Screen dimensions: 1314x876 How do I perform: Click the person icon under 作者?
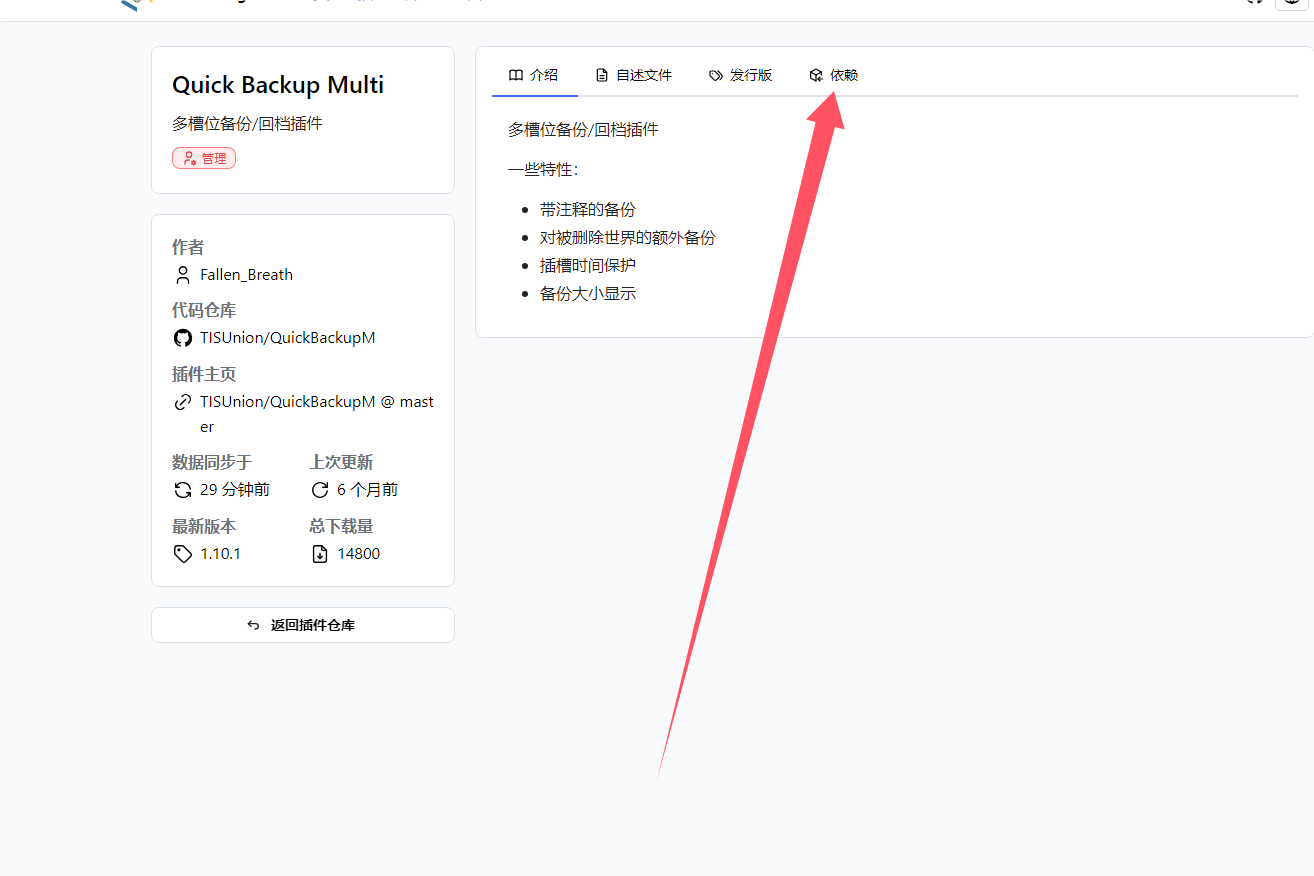click(182, 274)
